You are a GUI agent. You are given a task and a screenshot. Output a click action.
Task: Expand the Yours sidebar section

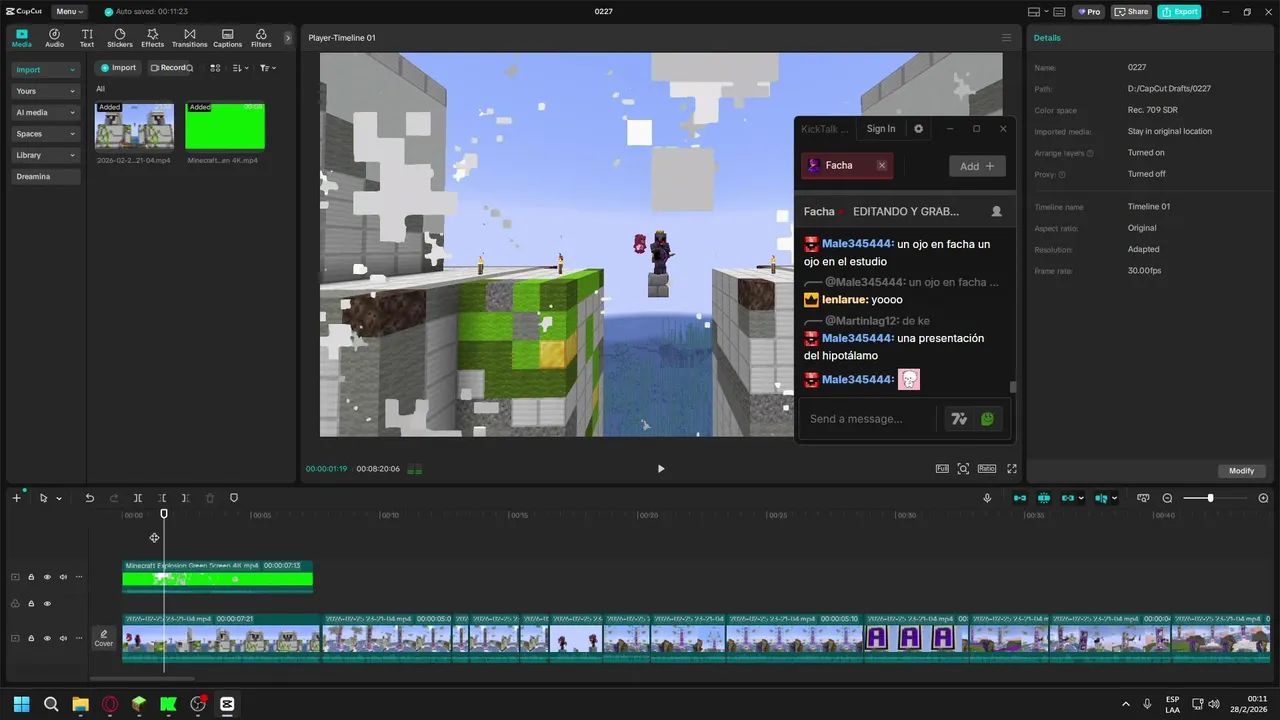46,91
